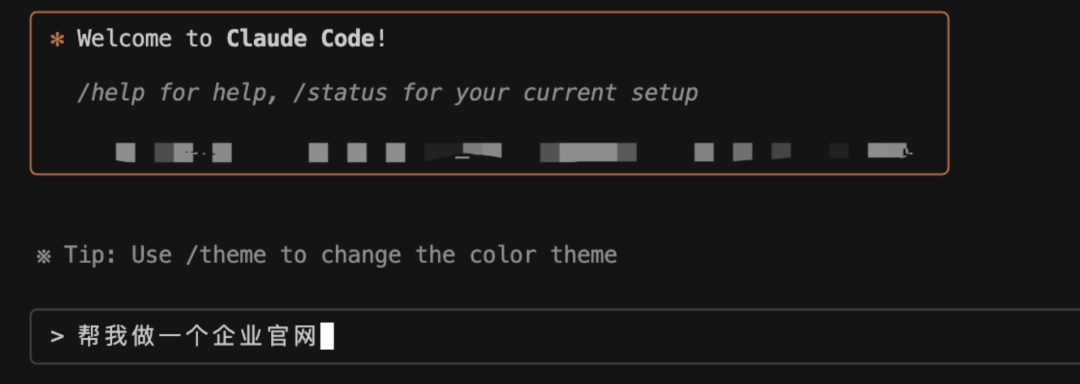This screenshot has height=384, width=1080.
Task: Click the words 'current setup'
Action: click(610, 93)
